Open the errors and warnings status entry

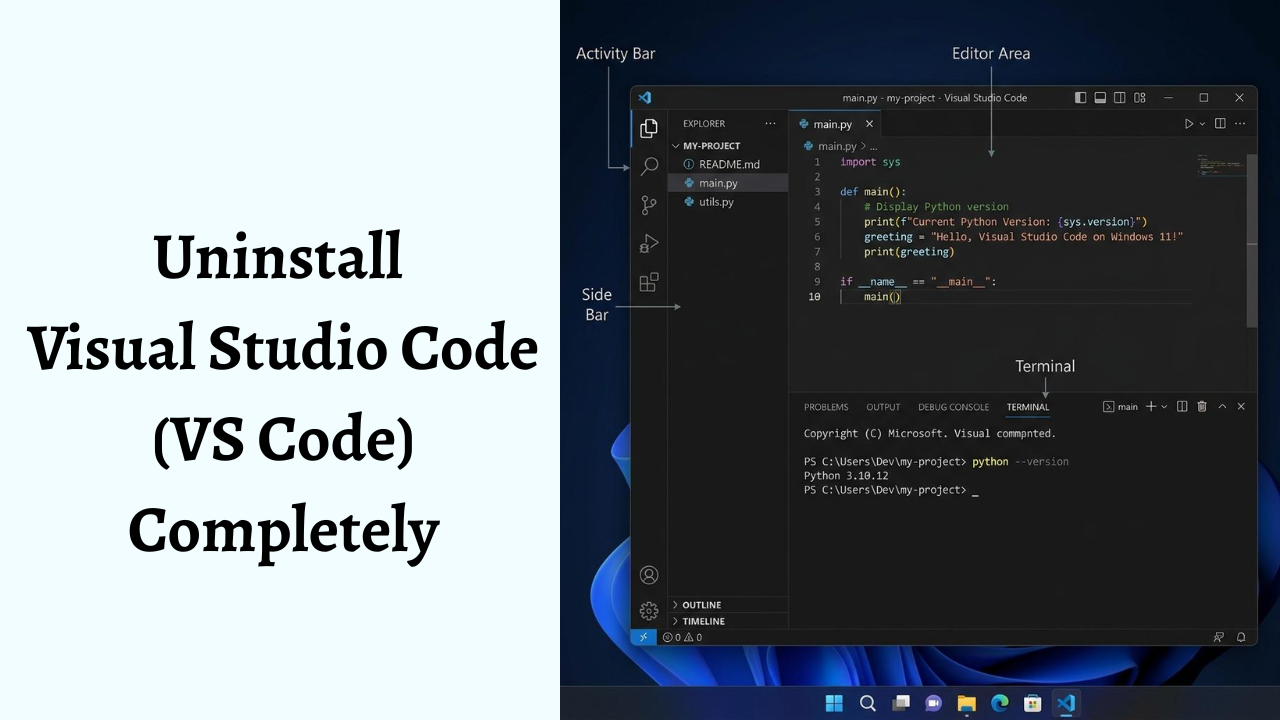click(x=682, y=637)
